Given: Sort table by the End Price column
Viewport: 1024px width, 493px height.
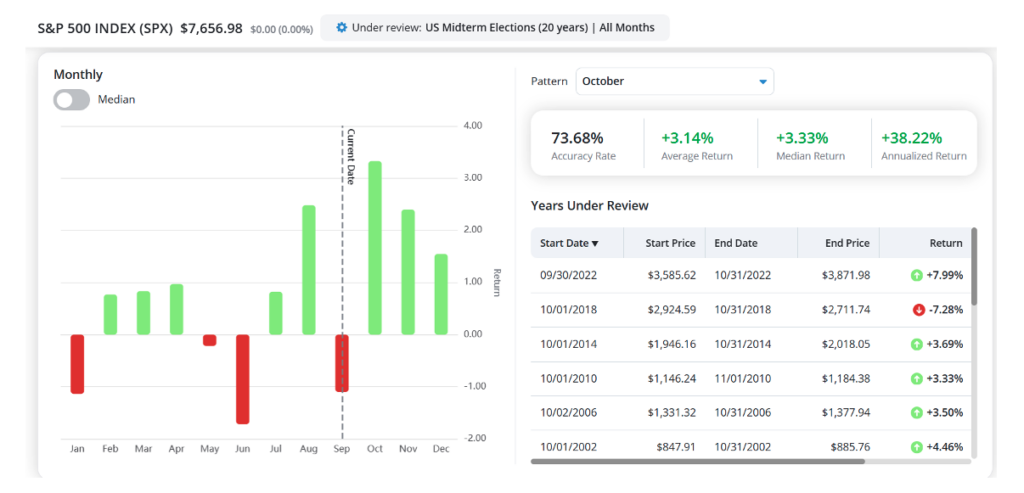Looking at the screenshot, I should coord(847,243).
